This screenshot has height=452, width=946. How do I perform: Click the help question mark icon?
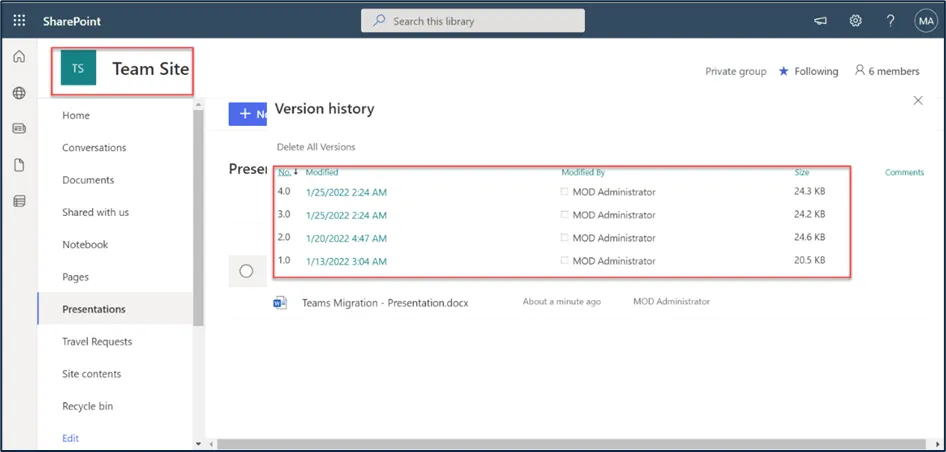(890, 21)
